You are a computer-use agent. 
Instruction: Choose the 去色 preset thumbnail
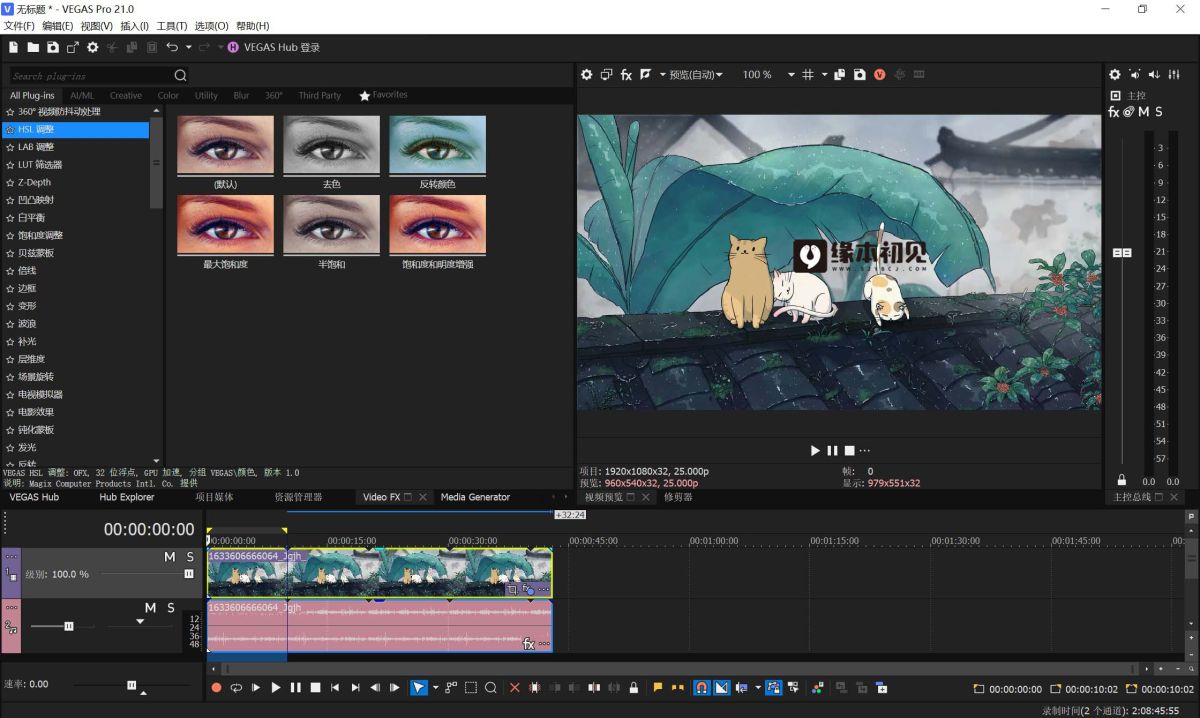coord(331,145)
